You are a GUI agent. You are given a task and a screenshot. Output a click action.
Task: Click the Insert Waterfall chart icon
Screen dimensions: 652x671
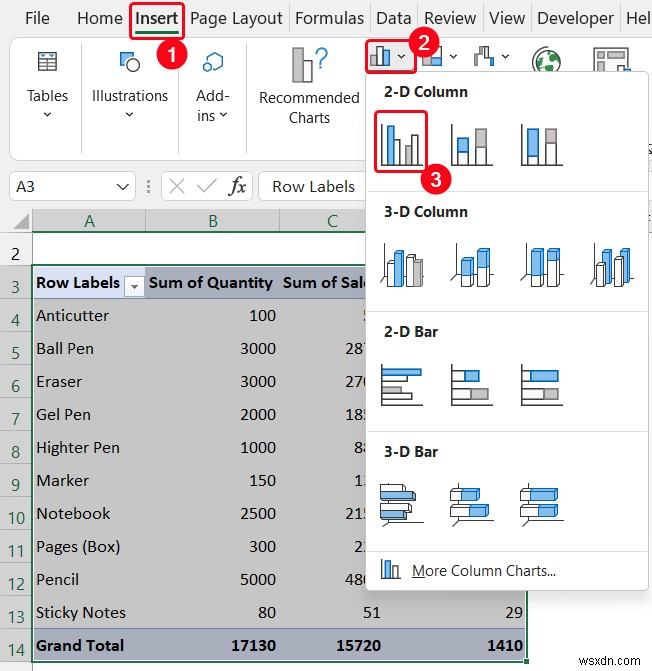pos(484,56)
